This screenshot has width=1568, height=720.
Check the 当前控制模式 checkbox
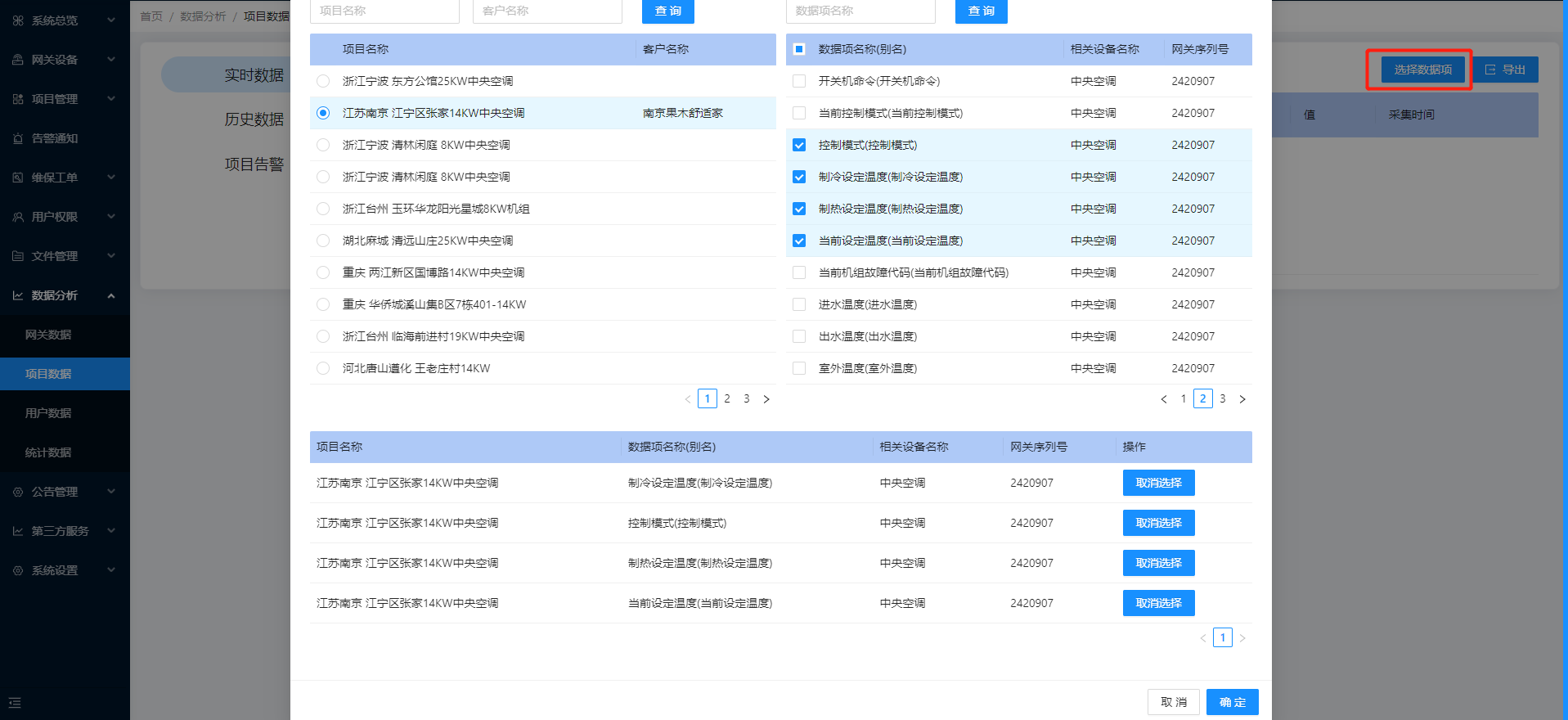pos(799,113)
